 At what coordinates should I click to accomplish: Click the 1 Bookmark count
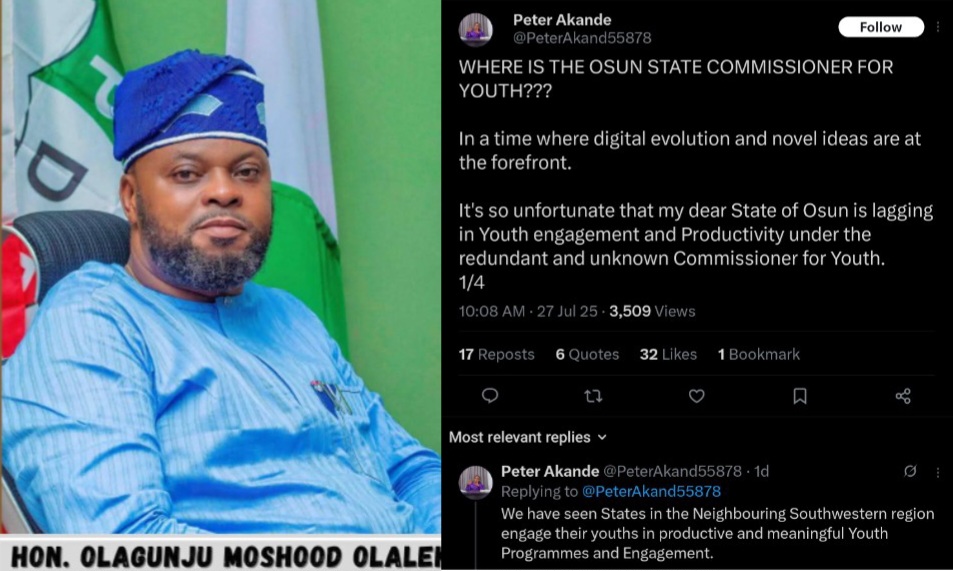tap(759, 355)
